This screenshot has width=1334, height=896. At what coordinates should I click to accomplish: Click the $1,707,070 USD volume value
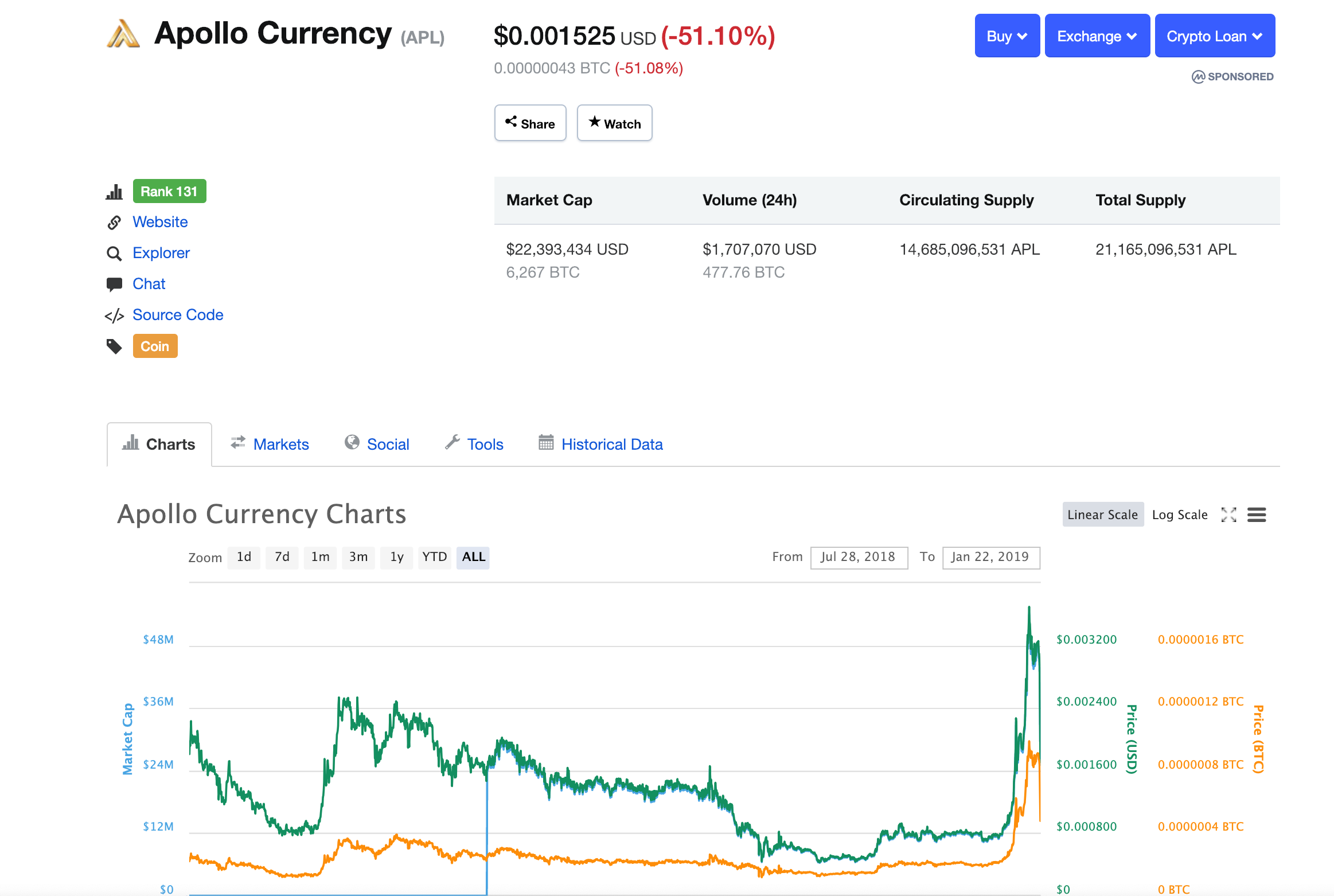(x=759, y=250)
